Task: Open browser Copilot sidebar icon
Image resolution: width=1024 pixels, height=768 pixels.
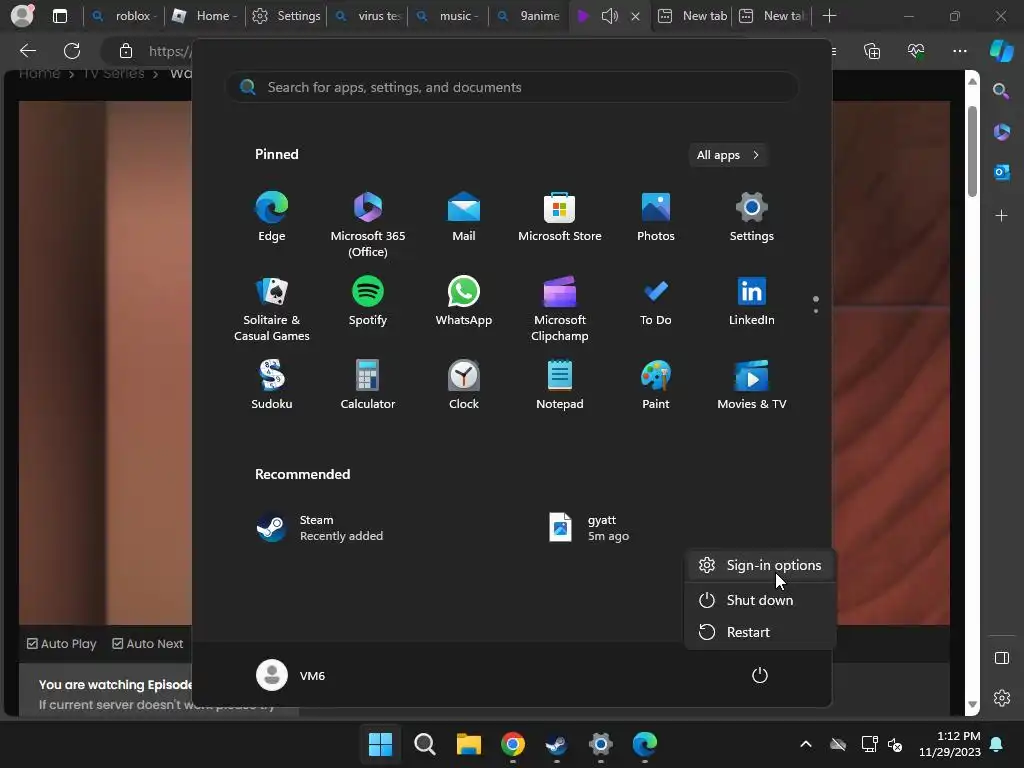Action: coord(1001,51)
